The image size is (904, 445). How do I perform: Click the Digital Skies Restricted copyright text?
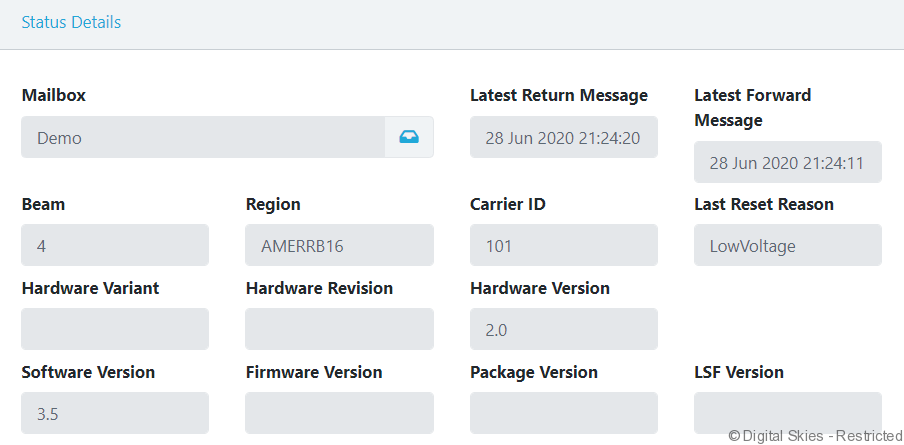tap(815, 435)
